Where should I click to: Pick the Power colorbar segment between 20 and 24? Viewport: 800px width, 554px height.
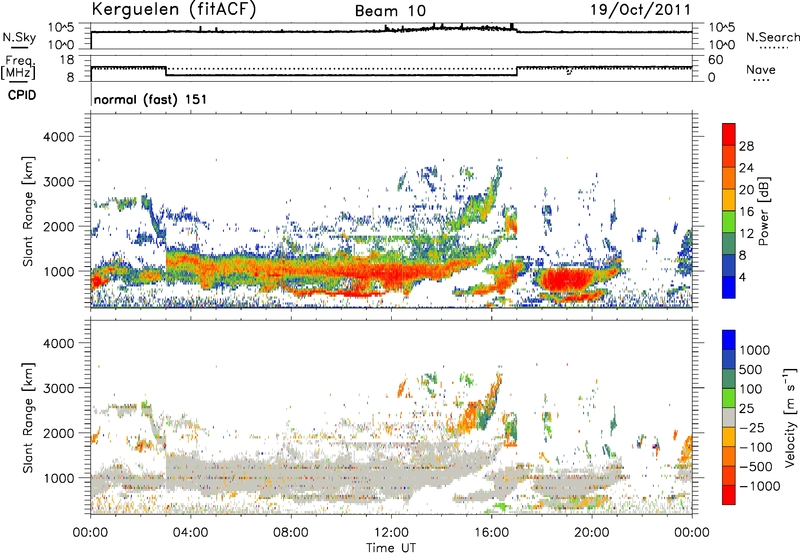(729, 178)
